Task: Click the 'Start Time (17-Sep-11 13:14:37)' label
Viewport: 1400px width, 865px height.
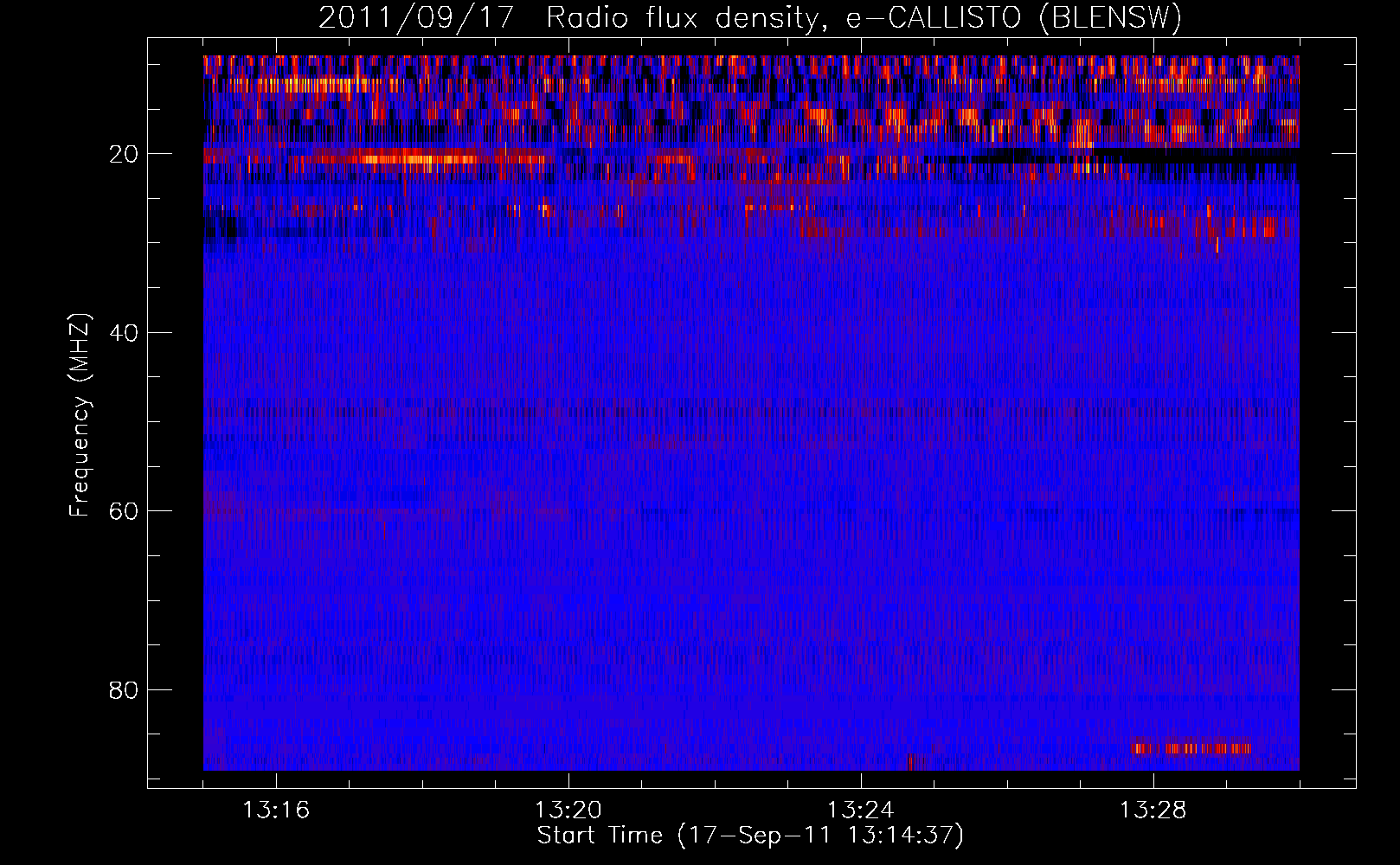Action: 750,836
